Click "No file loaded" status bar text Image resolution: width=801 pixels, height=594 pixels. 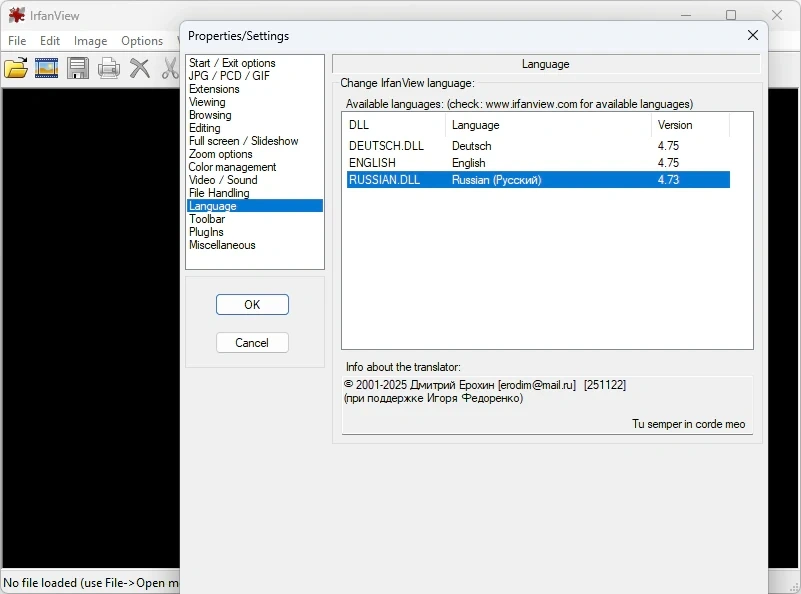click(x=91, y=583)
